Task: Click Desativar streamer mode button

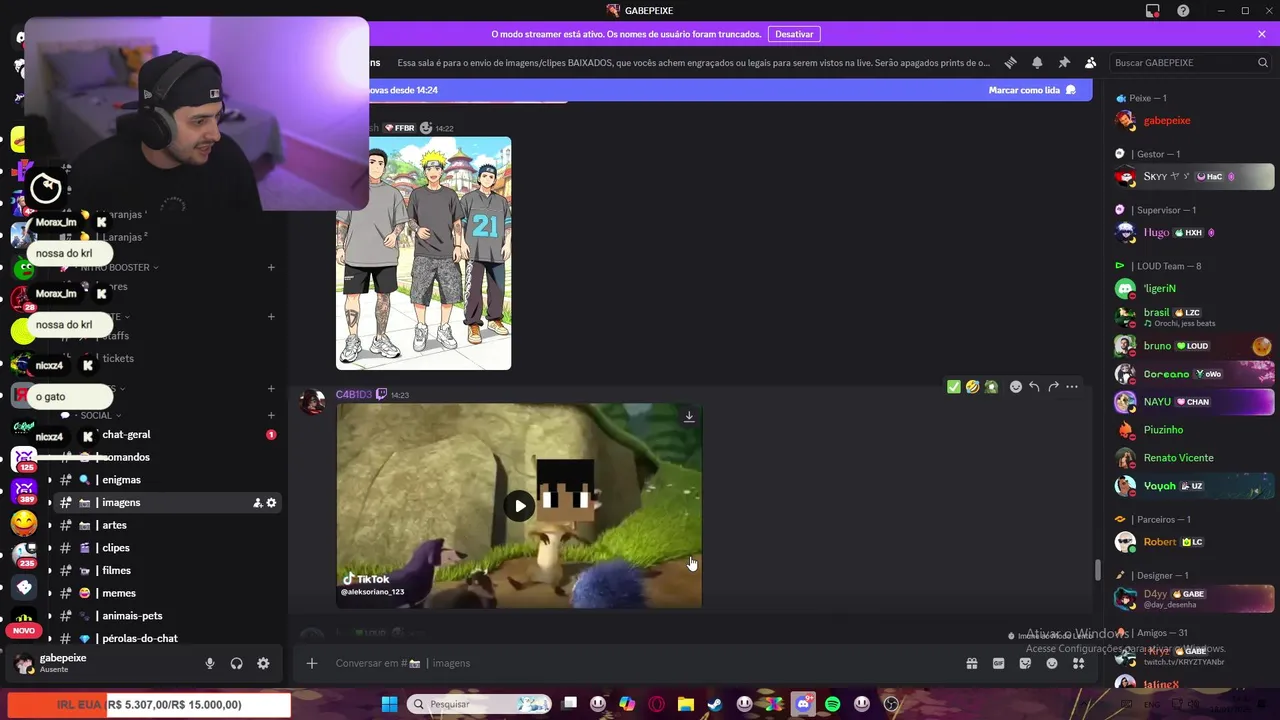Action: pyautogui.click(x=794, y=34)
